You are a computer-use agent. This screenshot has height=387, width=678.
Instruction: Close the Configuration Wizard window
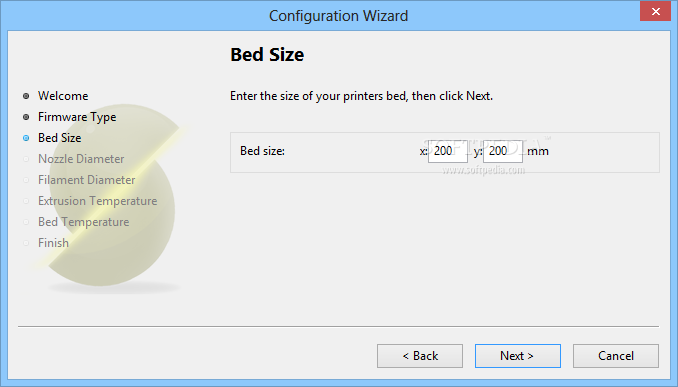pos(656,11)
